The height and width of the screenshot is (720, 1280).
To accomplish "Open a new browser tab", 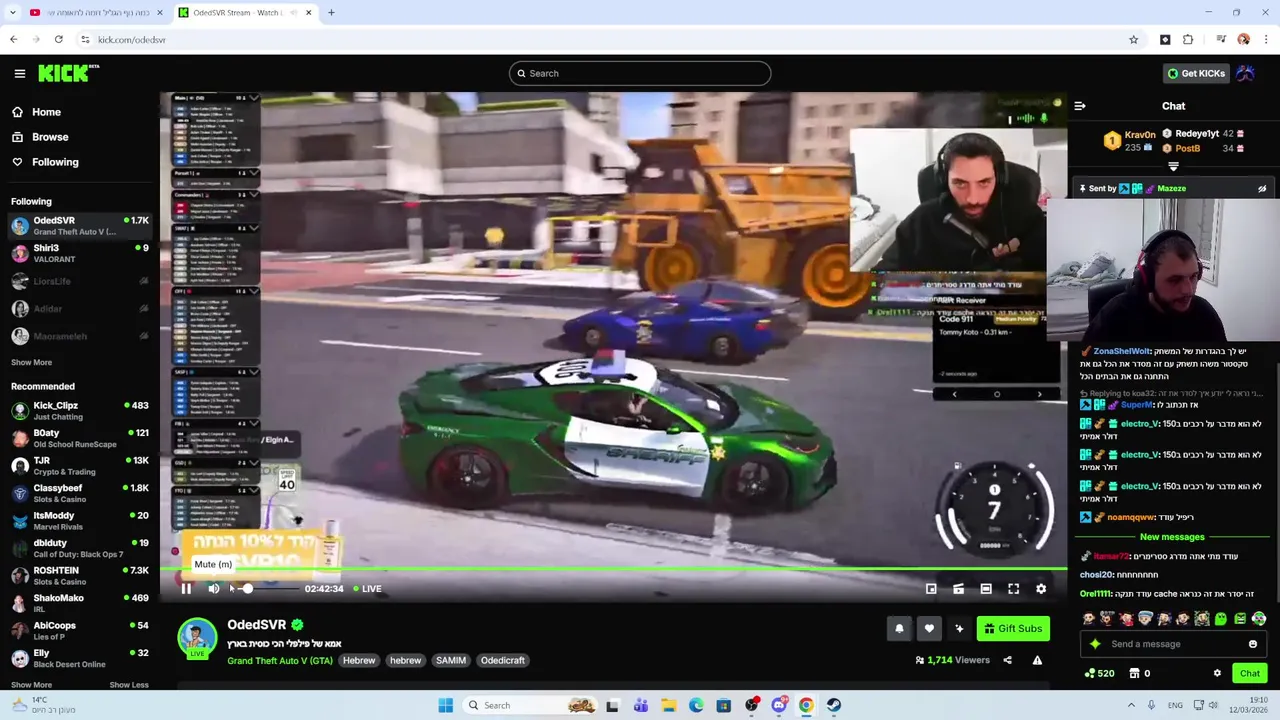I will 331,13.
